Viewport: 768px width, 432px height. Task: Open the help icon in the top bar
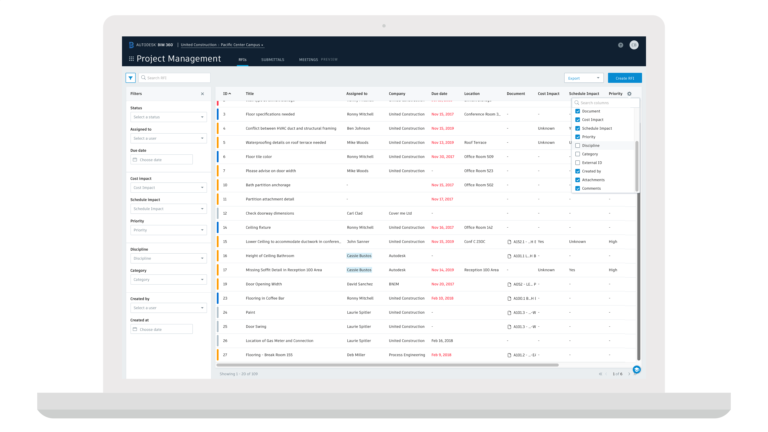pyautogui.click(x=621, y=45)
